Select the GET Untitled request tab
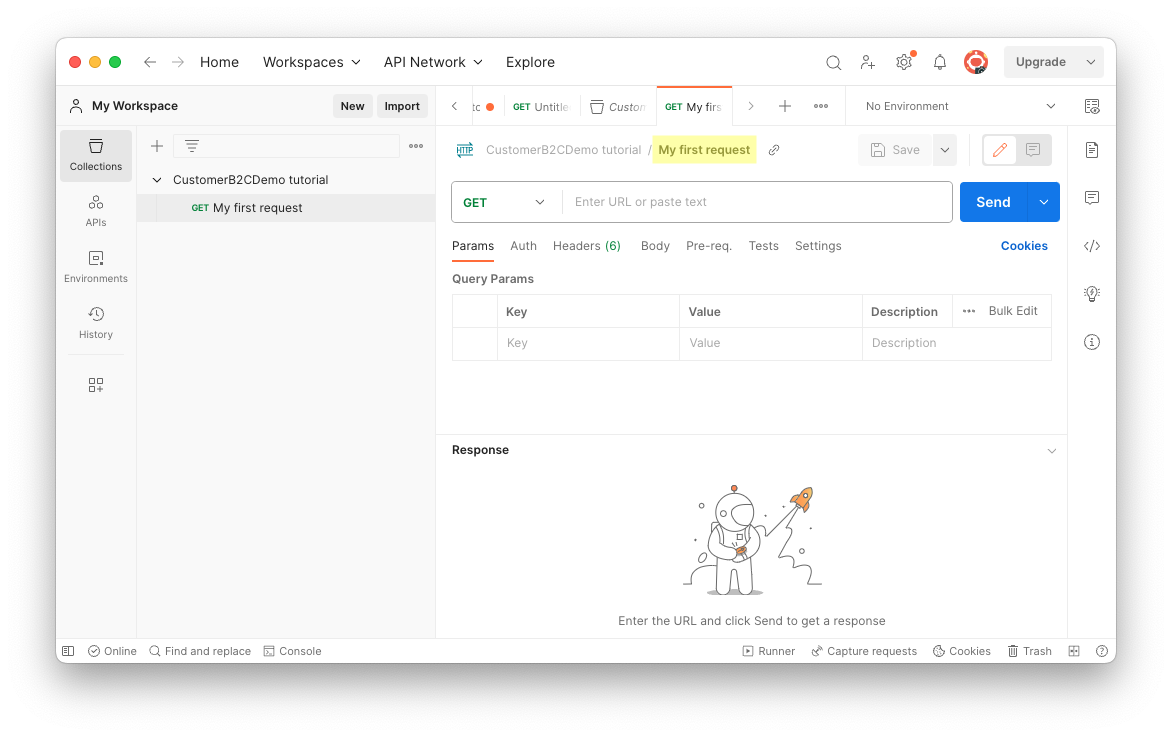The image size is (1172, 737). tap(540, 107)
